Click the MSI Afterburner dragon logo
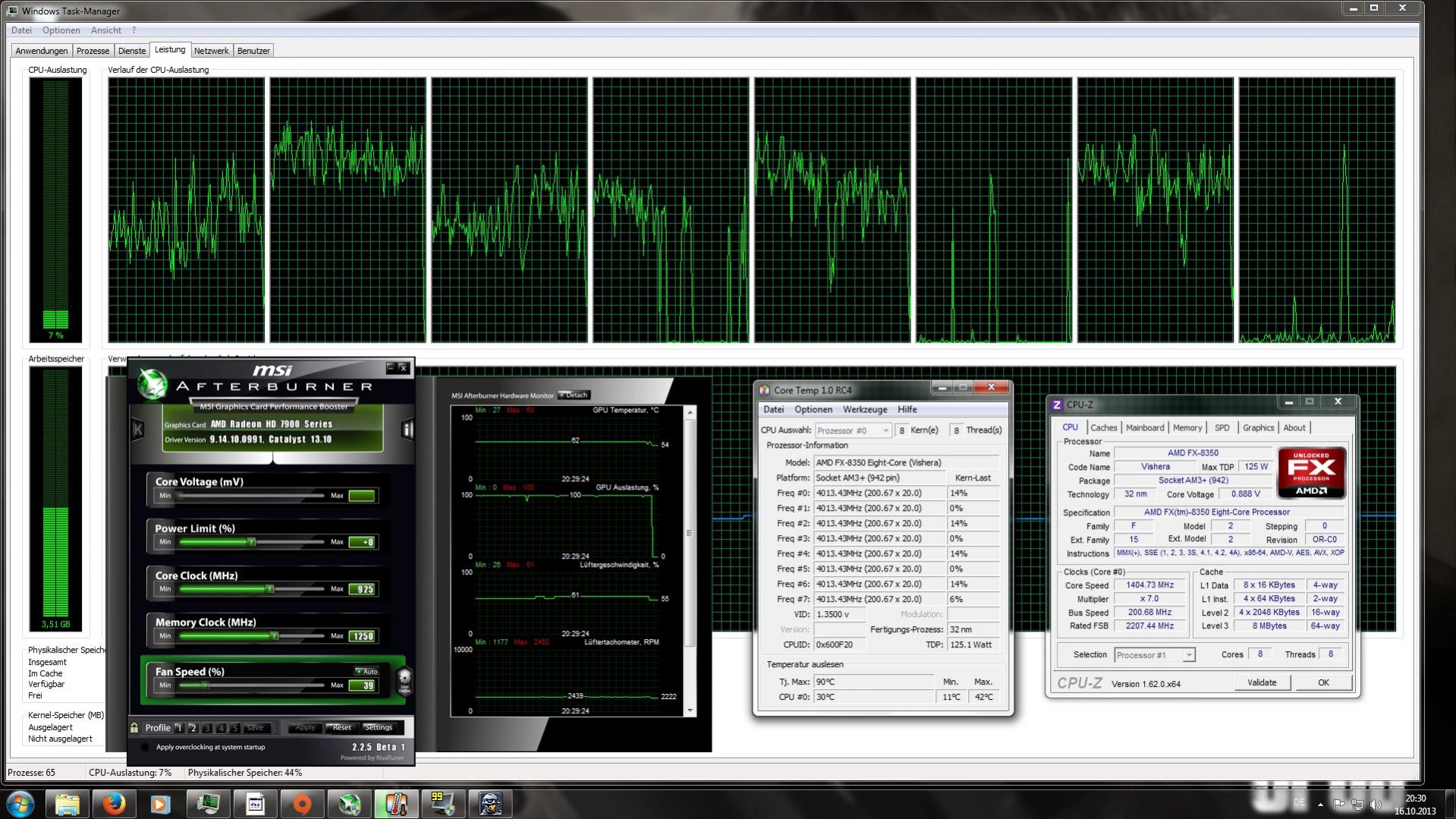 [153, 385]
